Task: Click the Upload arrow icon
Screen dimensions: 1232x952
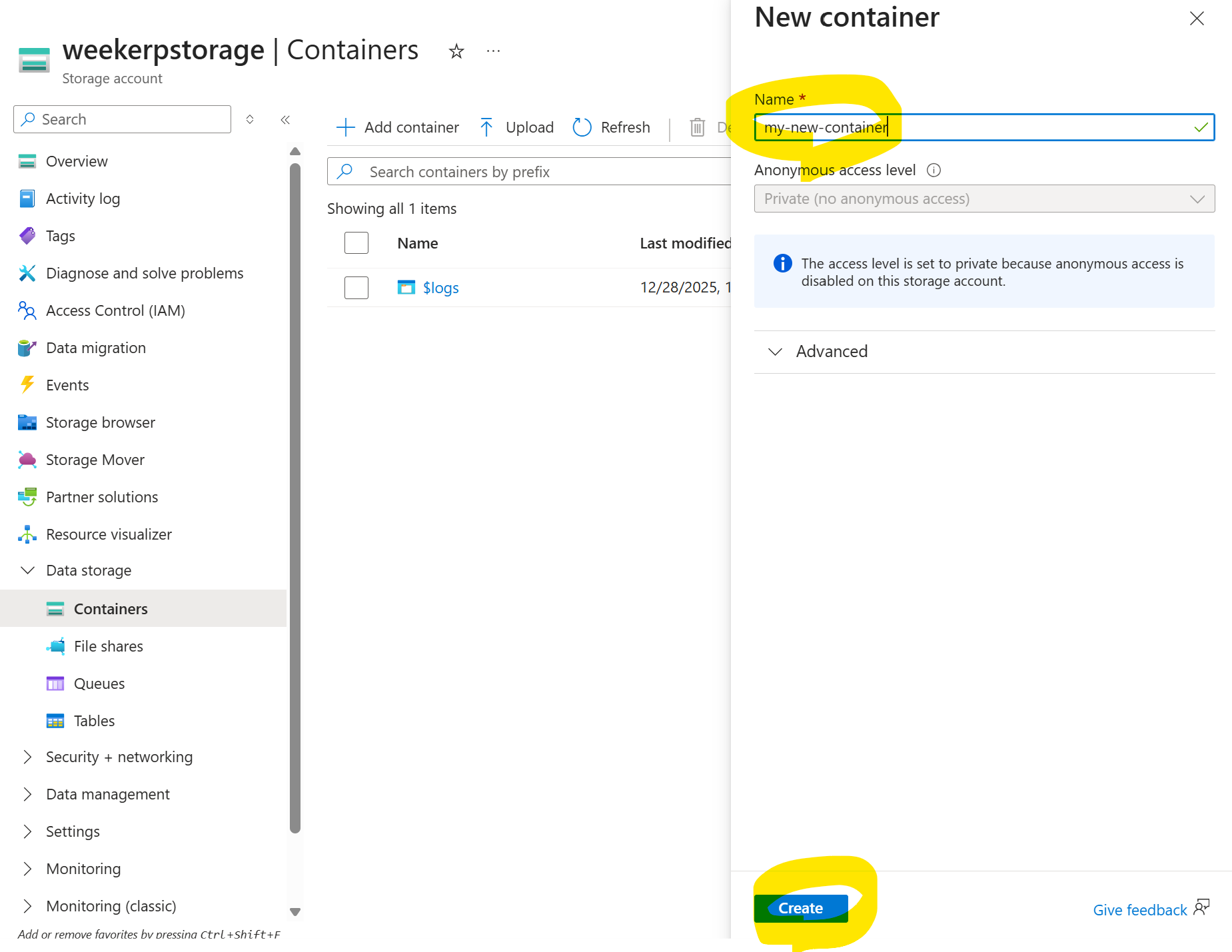Action: tap(486, 127)
